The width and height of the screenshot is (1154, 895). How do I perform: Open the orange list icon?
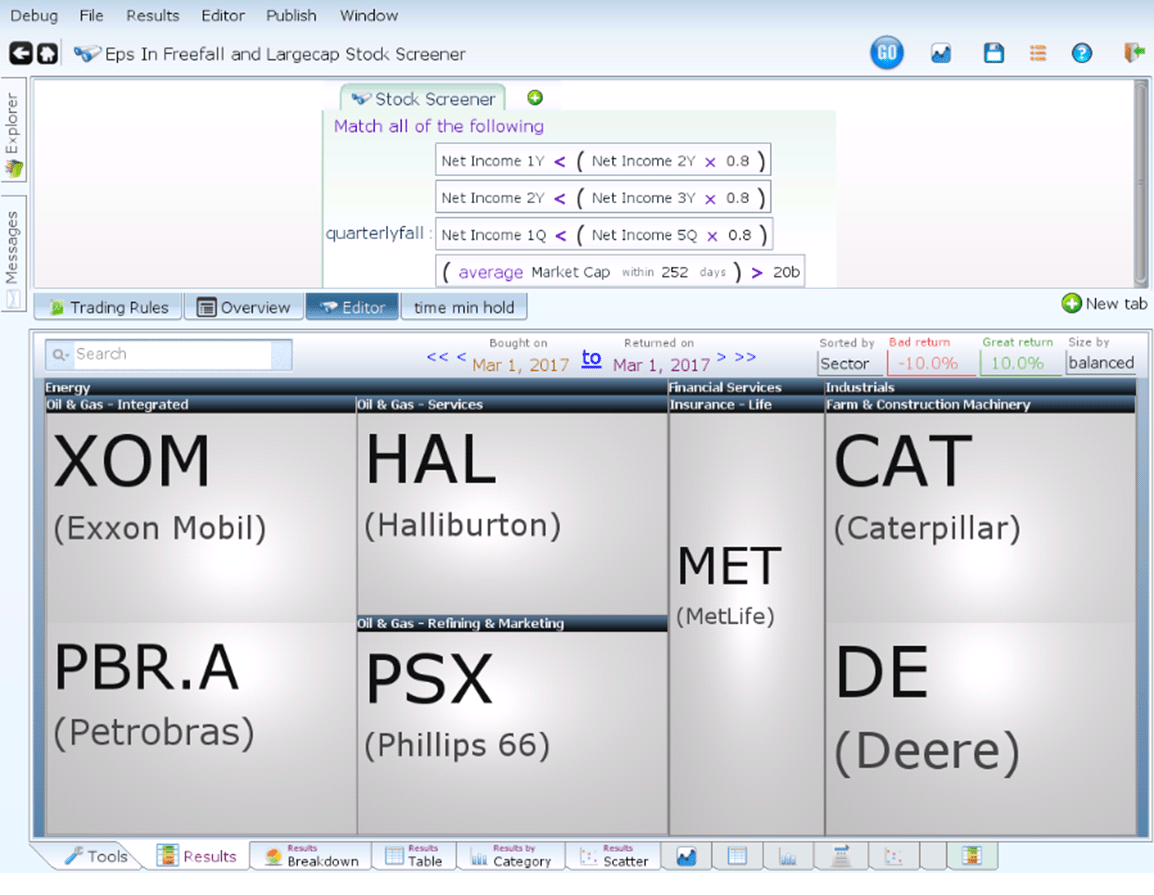1038,53
